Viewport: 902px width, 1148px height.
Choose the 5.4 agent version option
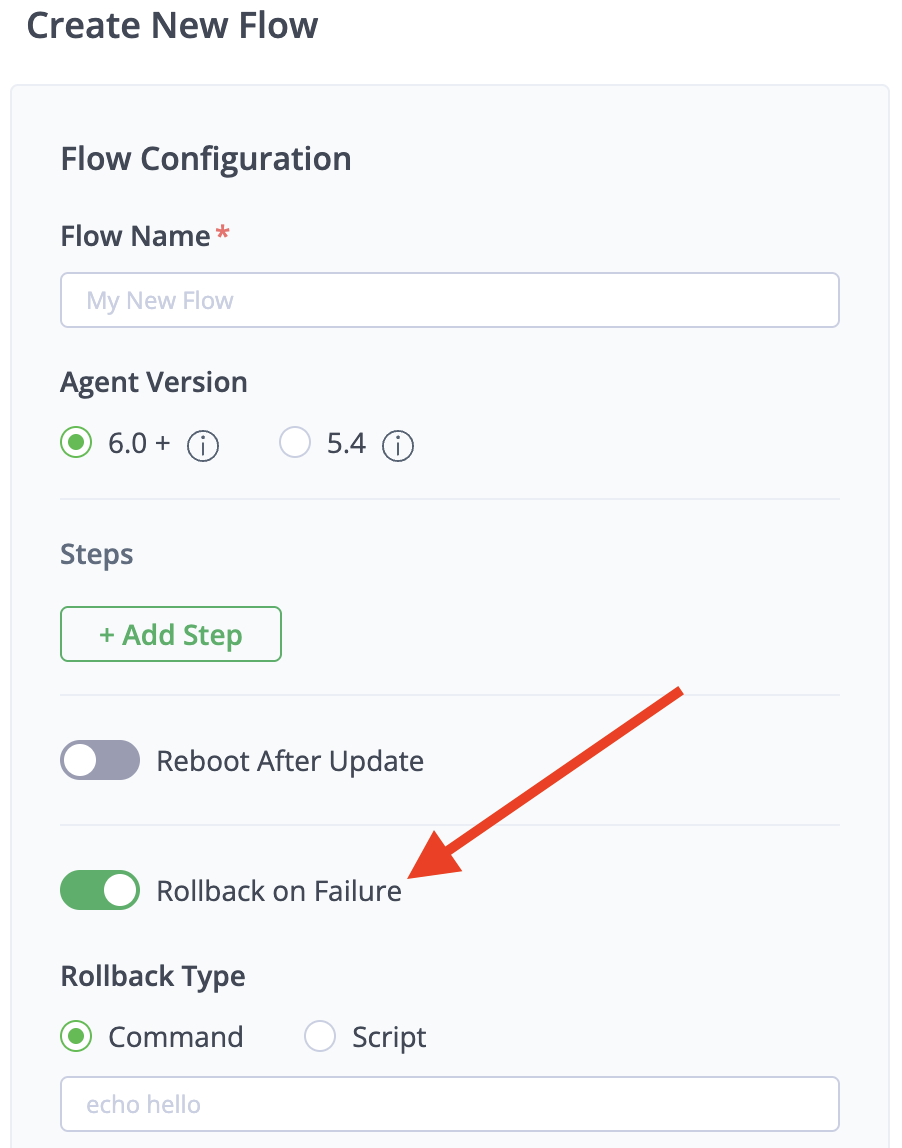tap(295, 443)
